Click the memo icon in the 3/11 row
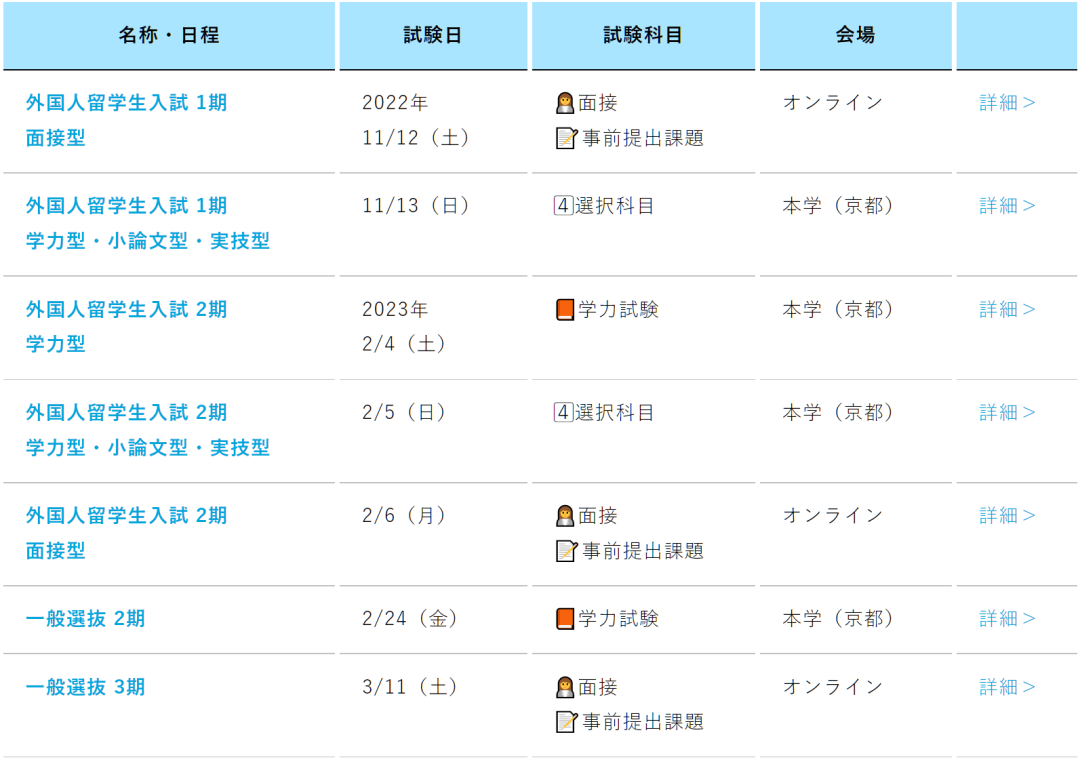This screenshot has height=762, width=1080. point(566,722)
